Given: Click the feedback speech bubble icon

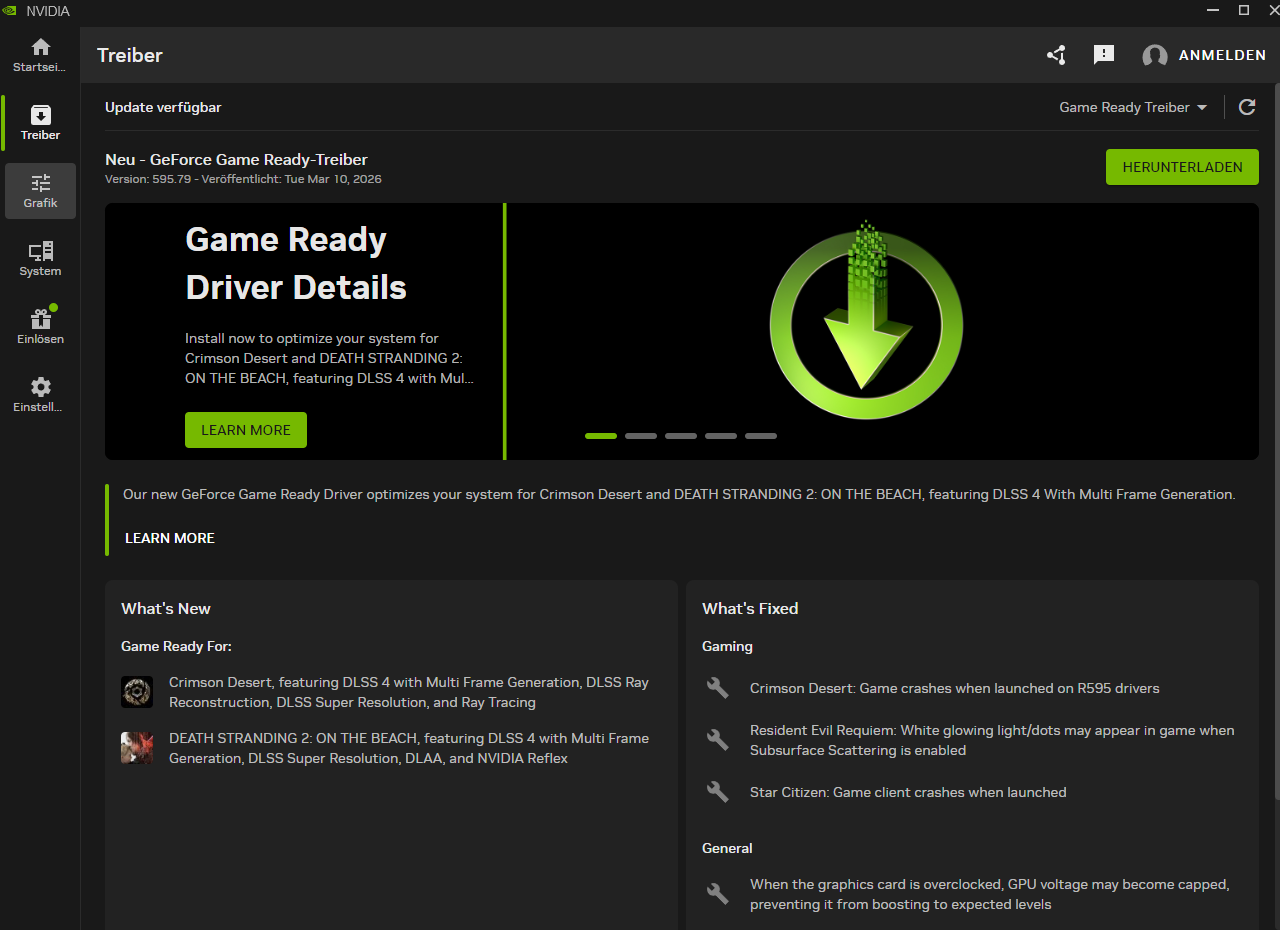Looking at the screenshot, I should (x=1104, y=55).
